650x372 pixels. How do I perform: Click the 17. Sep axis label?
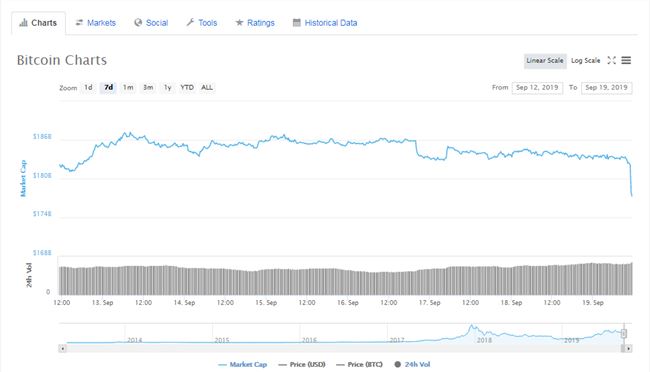click(x=429, y=303)
